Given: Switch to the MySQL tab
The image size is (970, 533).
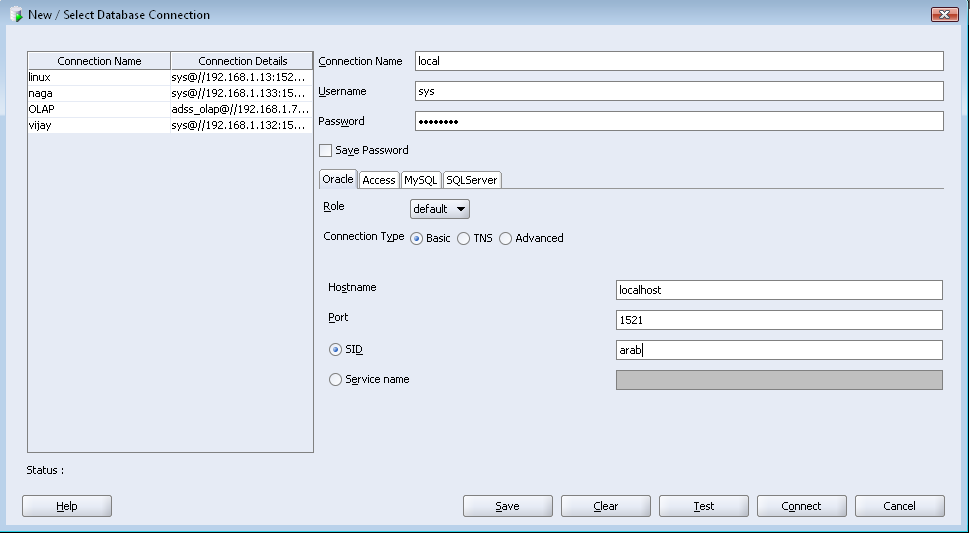Looking at the screenshot, I should click(x=421, y=180).
